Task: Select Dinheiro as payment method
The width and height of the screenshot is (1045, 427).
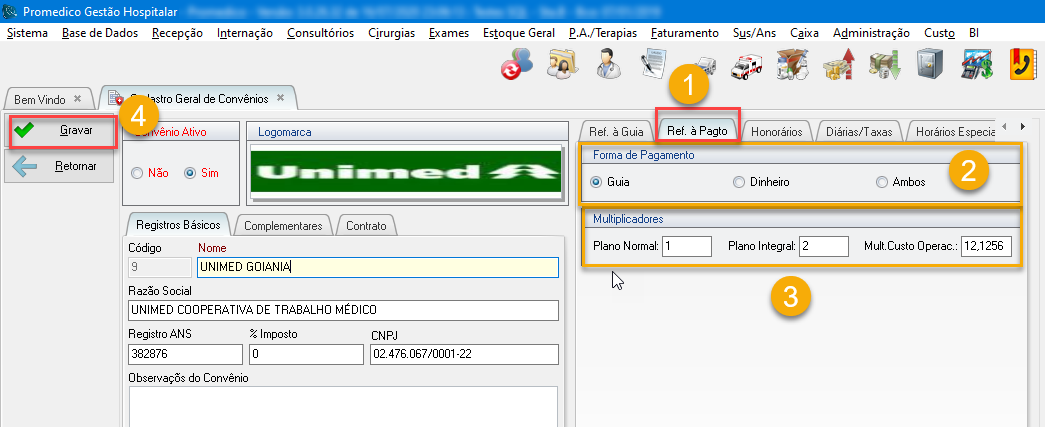Action: click(x=739, y=183)
